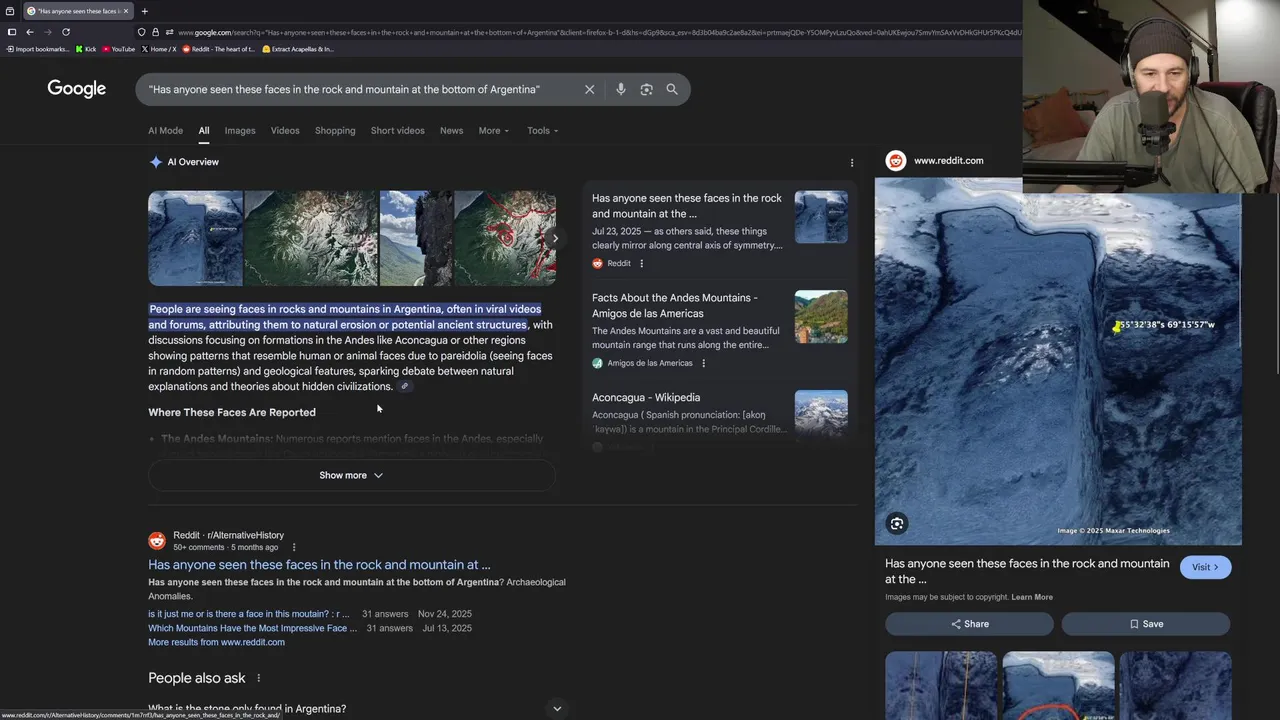1280x720 pixels.
Task: Open related image with red outline
Action: 1058,686
